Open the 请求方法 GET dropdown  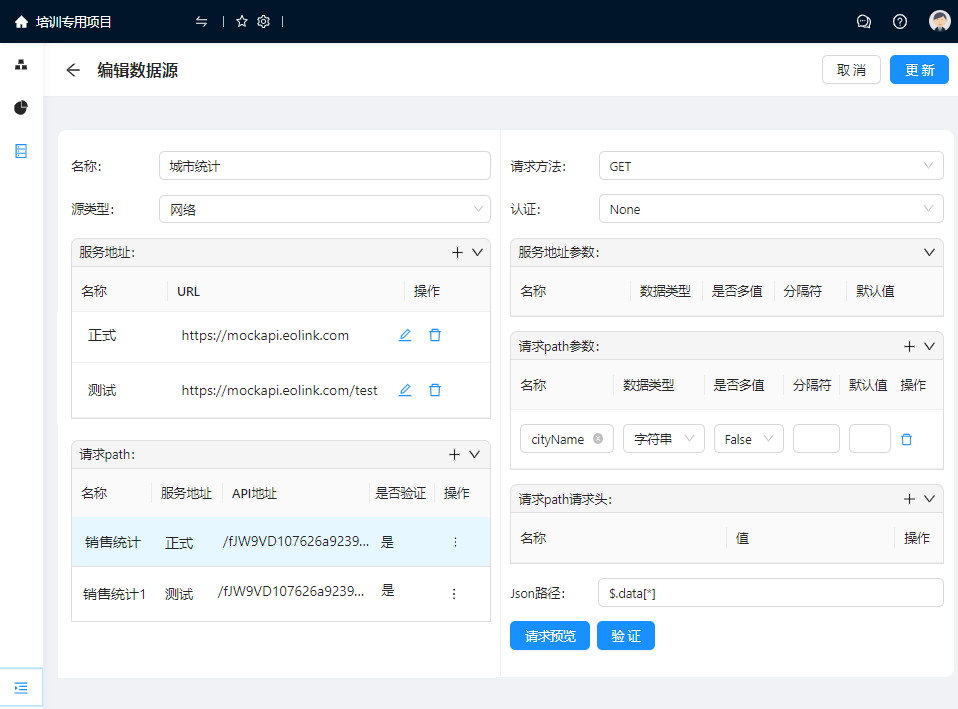770,166
